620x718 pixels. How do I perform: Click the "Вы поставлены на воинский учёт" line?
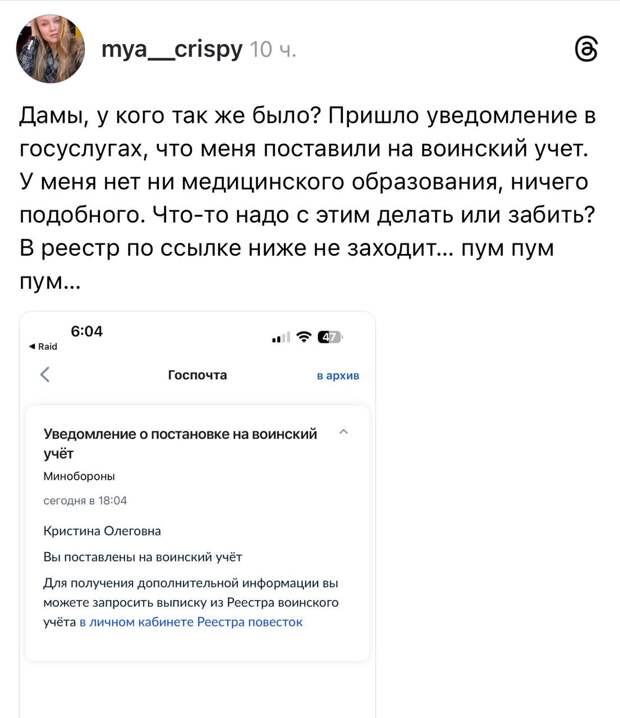143,557
